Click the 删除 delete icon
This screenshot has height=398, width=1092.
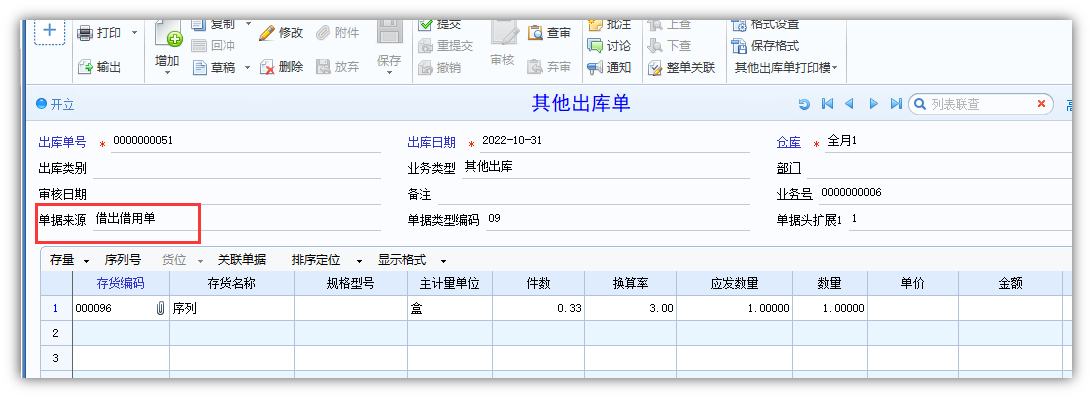pos(267,68)
